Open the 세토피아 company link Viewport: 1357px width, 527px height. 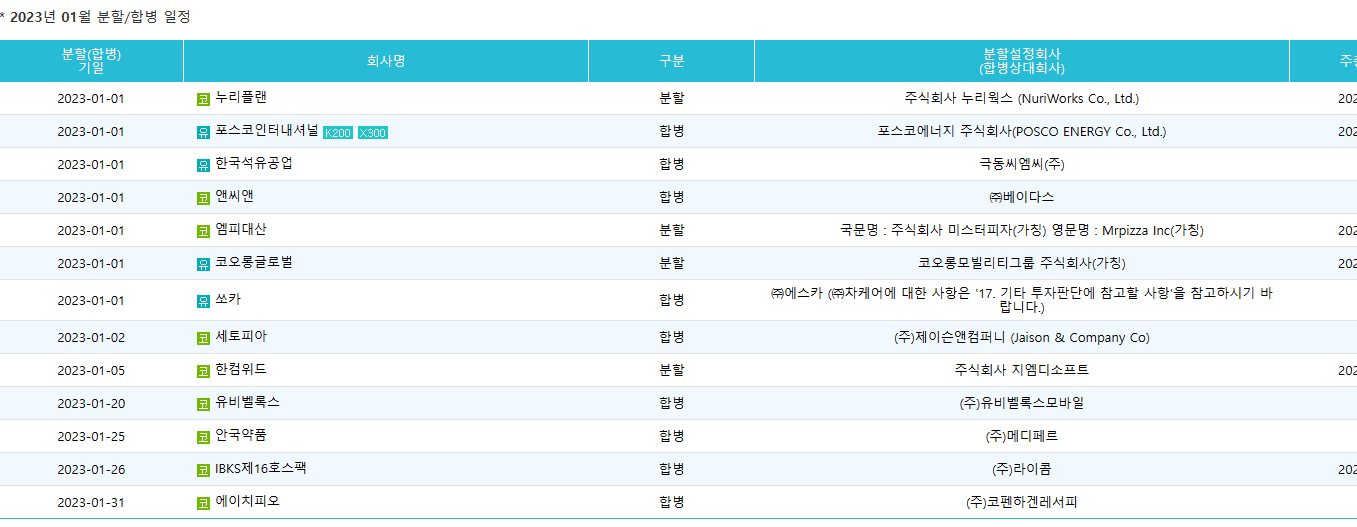coord(241,337)
